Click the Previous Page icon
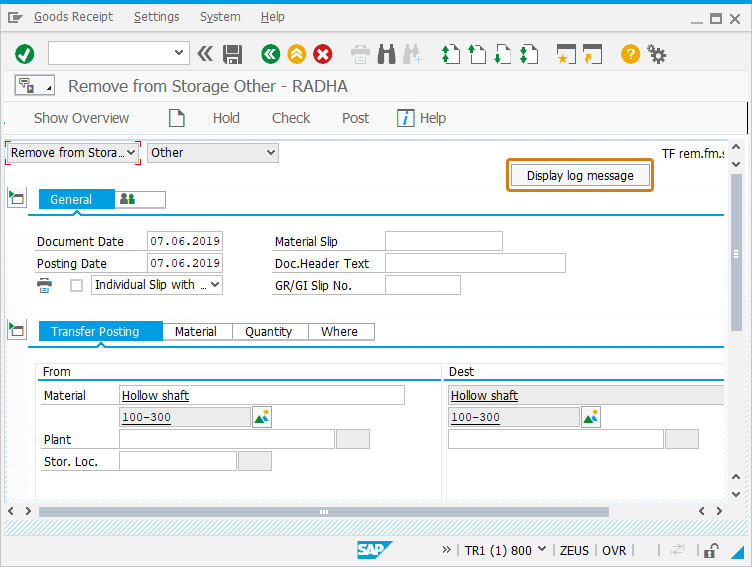The height and width of the screenshot is (567, 752). click(476, 54)
